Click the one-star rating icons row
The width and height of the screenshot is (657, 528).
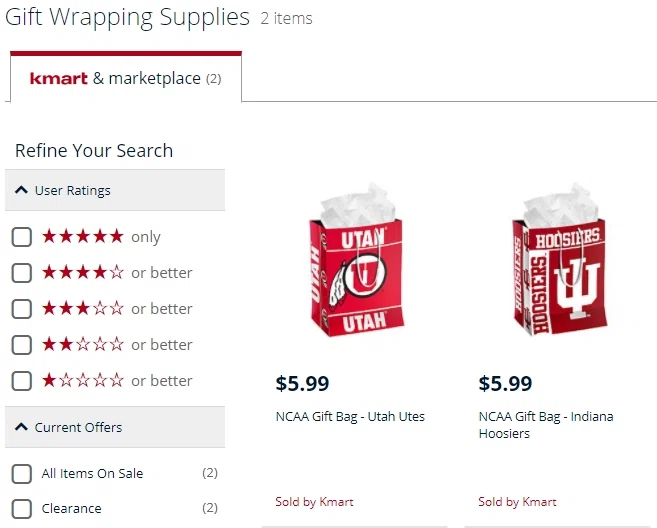click(x=83, y=381)
